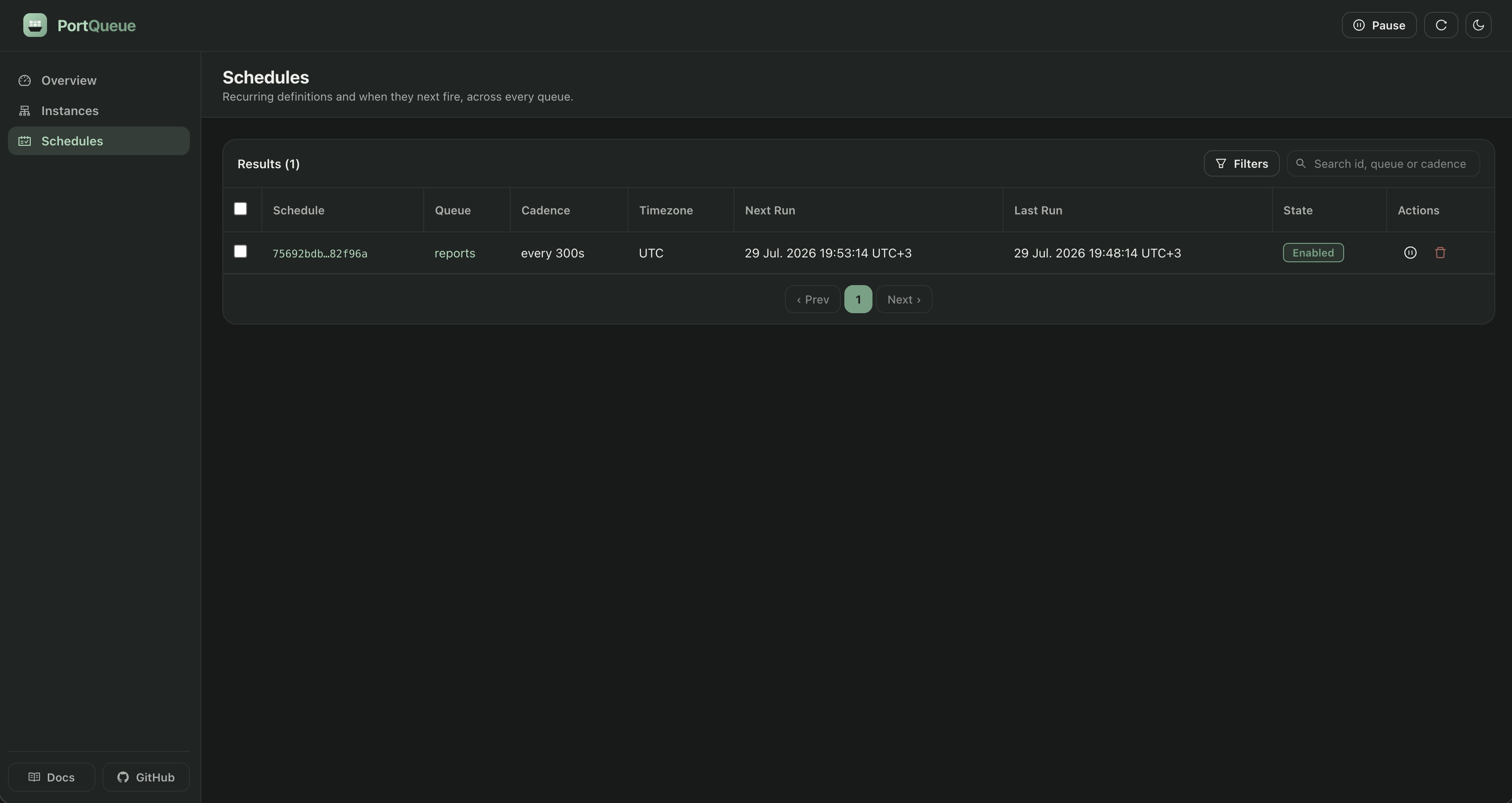The height and width of the screenshot is (803, 1512).
Task: Toggle dark mode with the moon icon
Action: (1478, 25)
